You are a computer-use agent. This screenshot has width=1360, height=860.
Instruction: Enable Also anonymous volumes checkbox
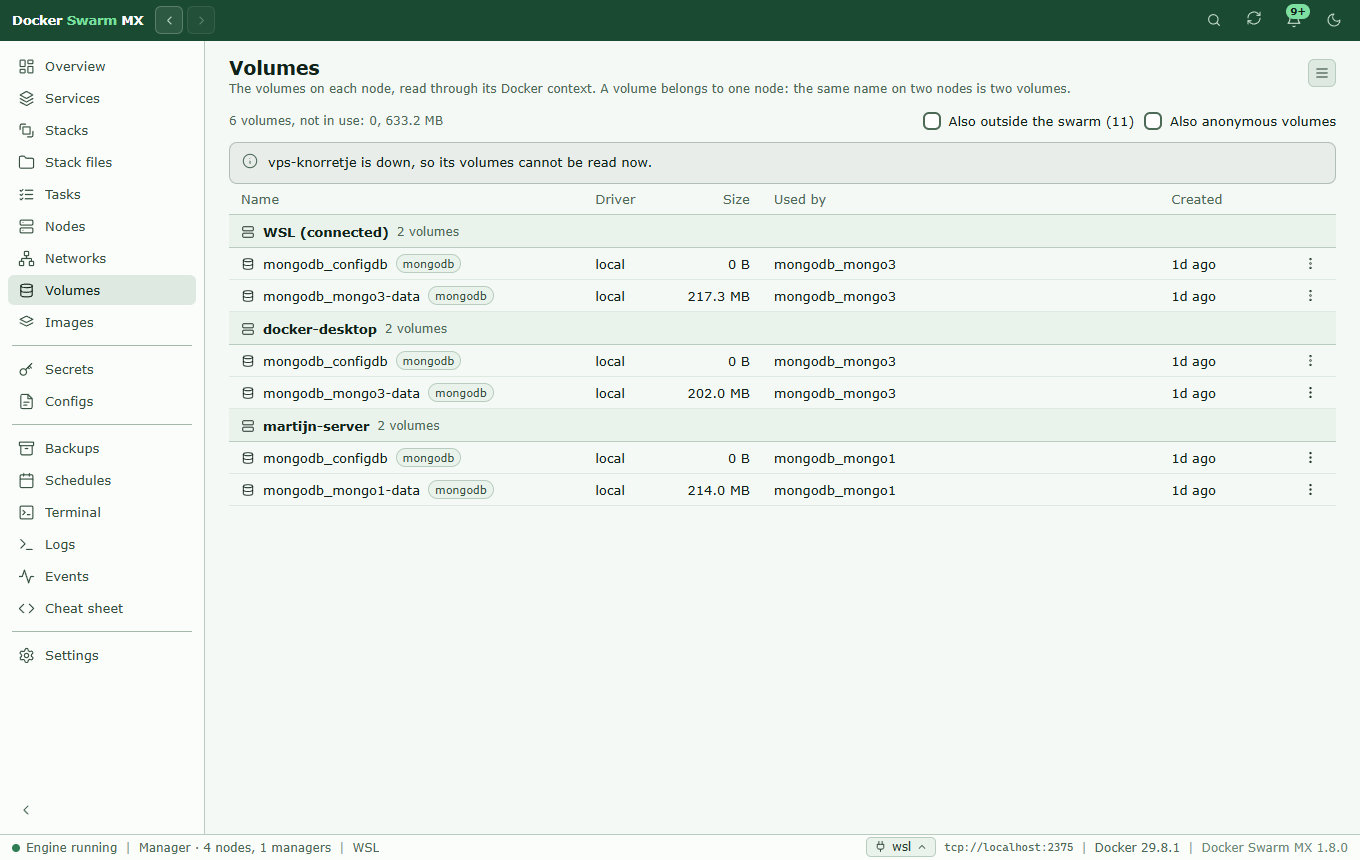tap(1153, 121)
